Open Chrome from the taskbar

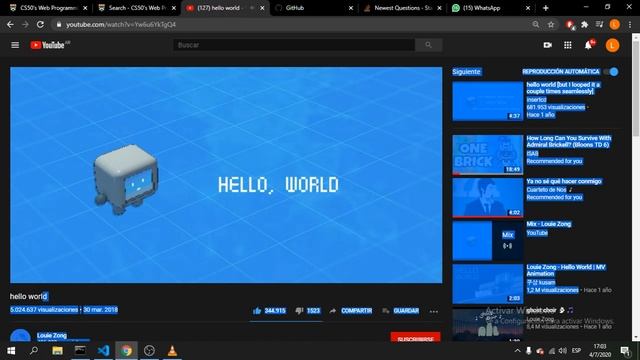pyautogui.click(x=126, y=351)
